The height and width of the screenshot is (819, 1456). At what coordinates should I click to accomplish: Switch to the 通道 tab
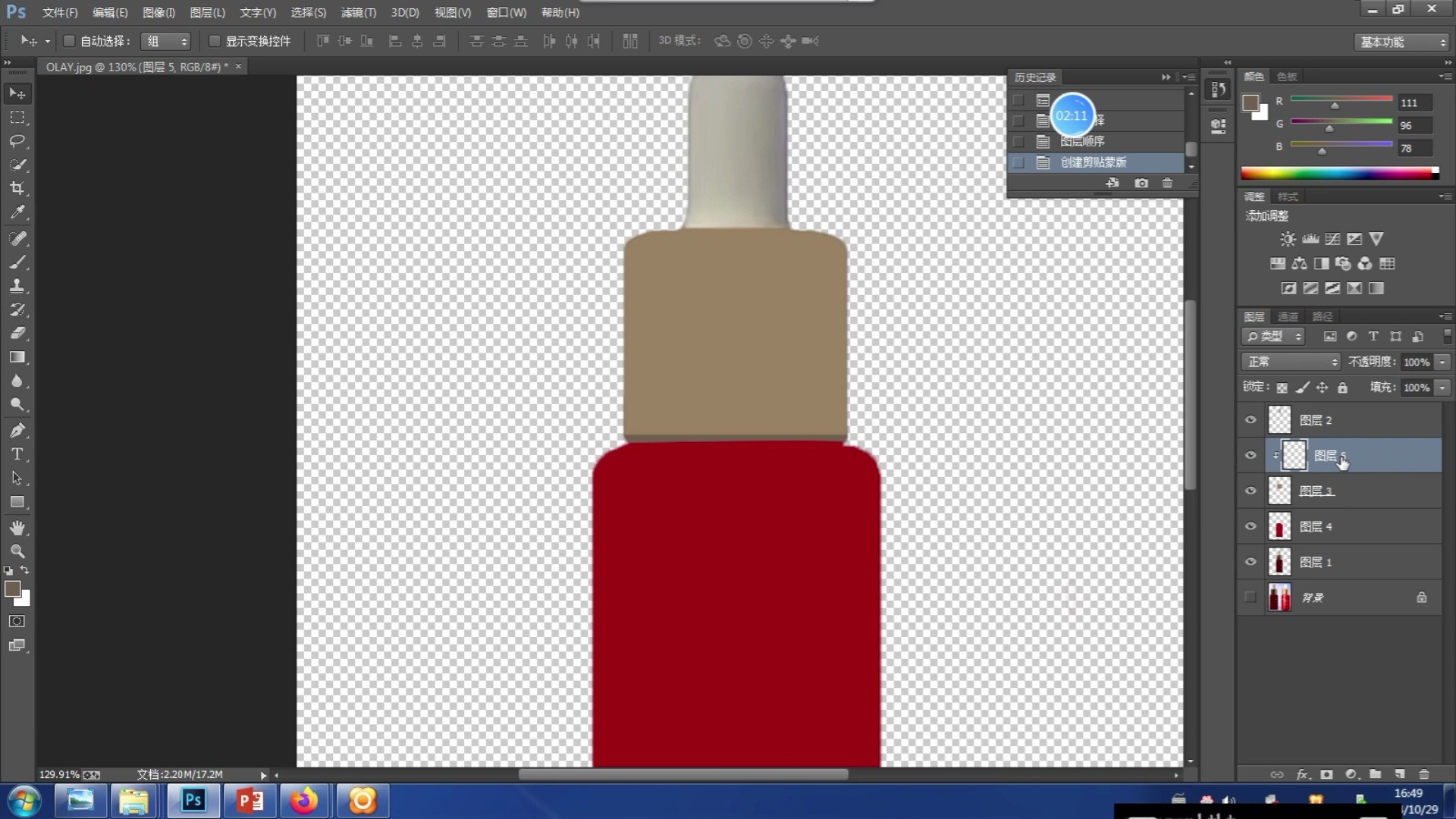point(1288,316)
